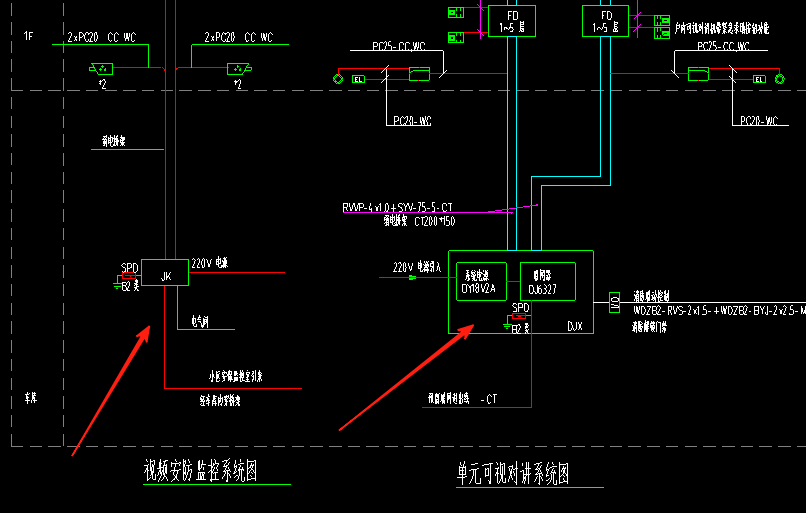Select the 'CT200*150' cable tray label
This screenshot has height=513, width=806.
pyautogui.click(x=435, y=222)
